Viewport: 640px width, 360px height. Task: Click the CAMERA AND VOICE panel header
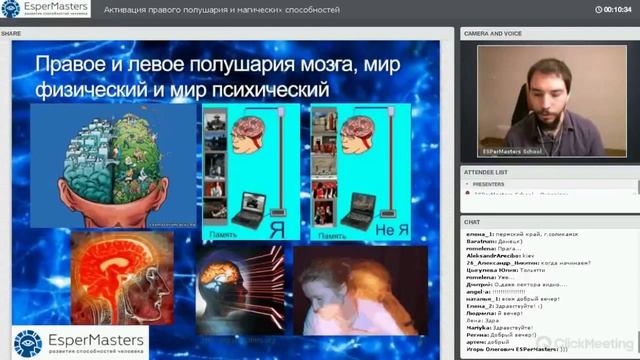point(550,33)
